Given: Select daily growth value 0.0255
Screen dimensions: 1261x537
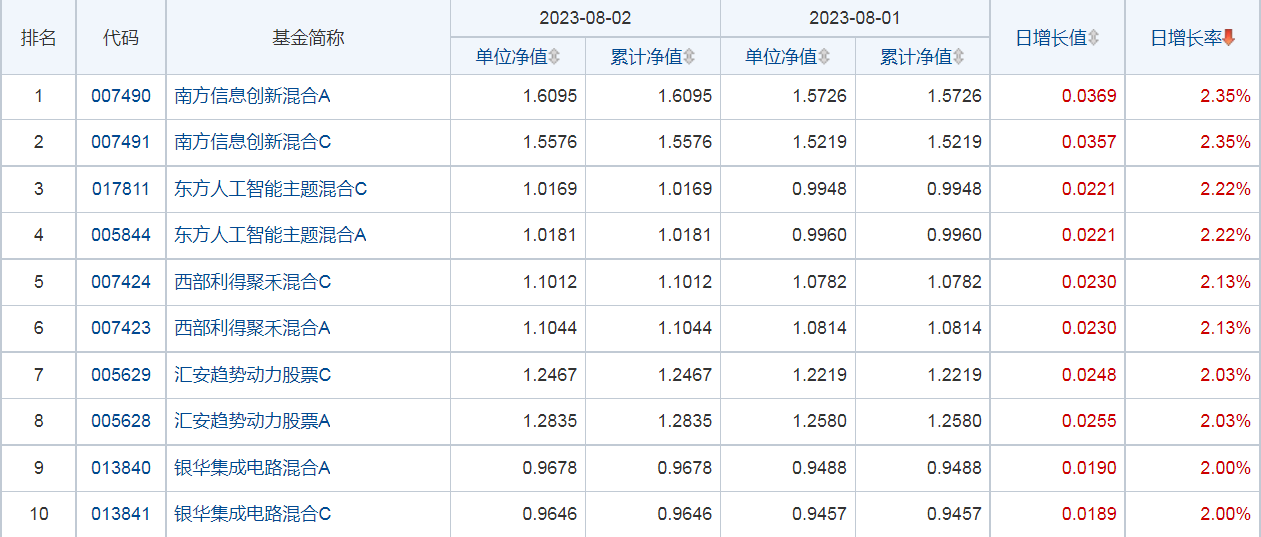Looking at the screenshot, I should 1089,421.
